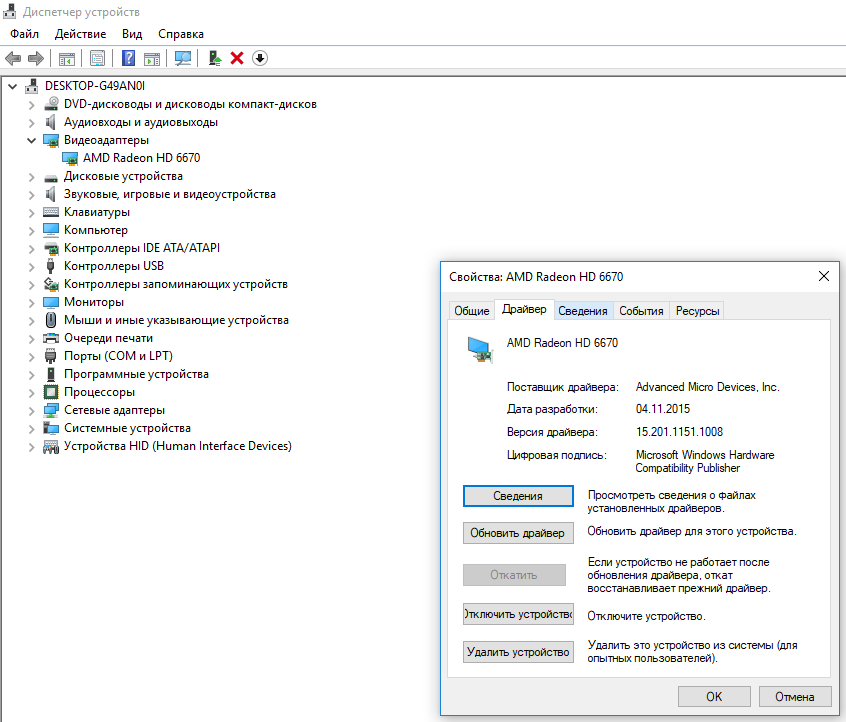This screenshot has height=722, width=846.
Task: Expand Контроллеры IDE ATA/ATAPI
Action: (x=31, y=249)
